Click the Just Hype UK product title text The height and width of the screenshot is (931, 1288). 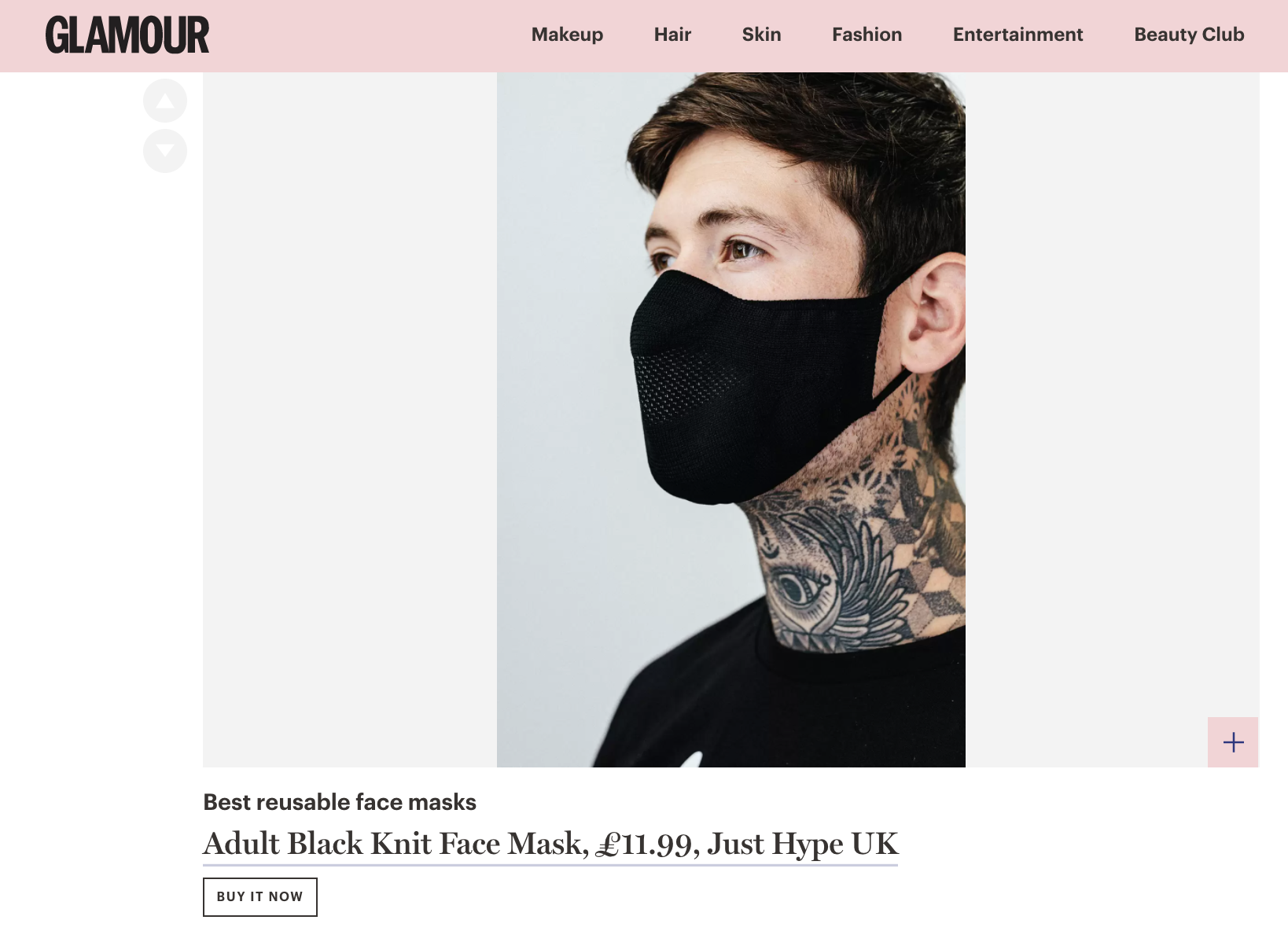click(802, 845)
